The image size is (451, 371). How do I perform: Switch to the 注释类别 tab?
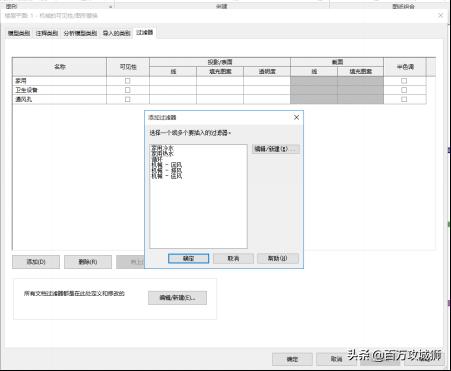(x=47, y=33)
